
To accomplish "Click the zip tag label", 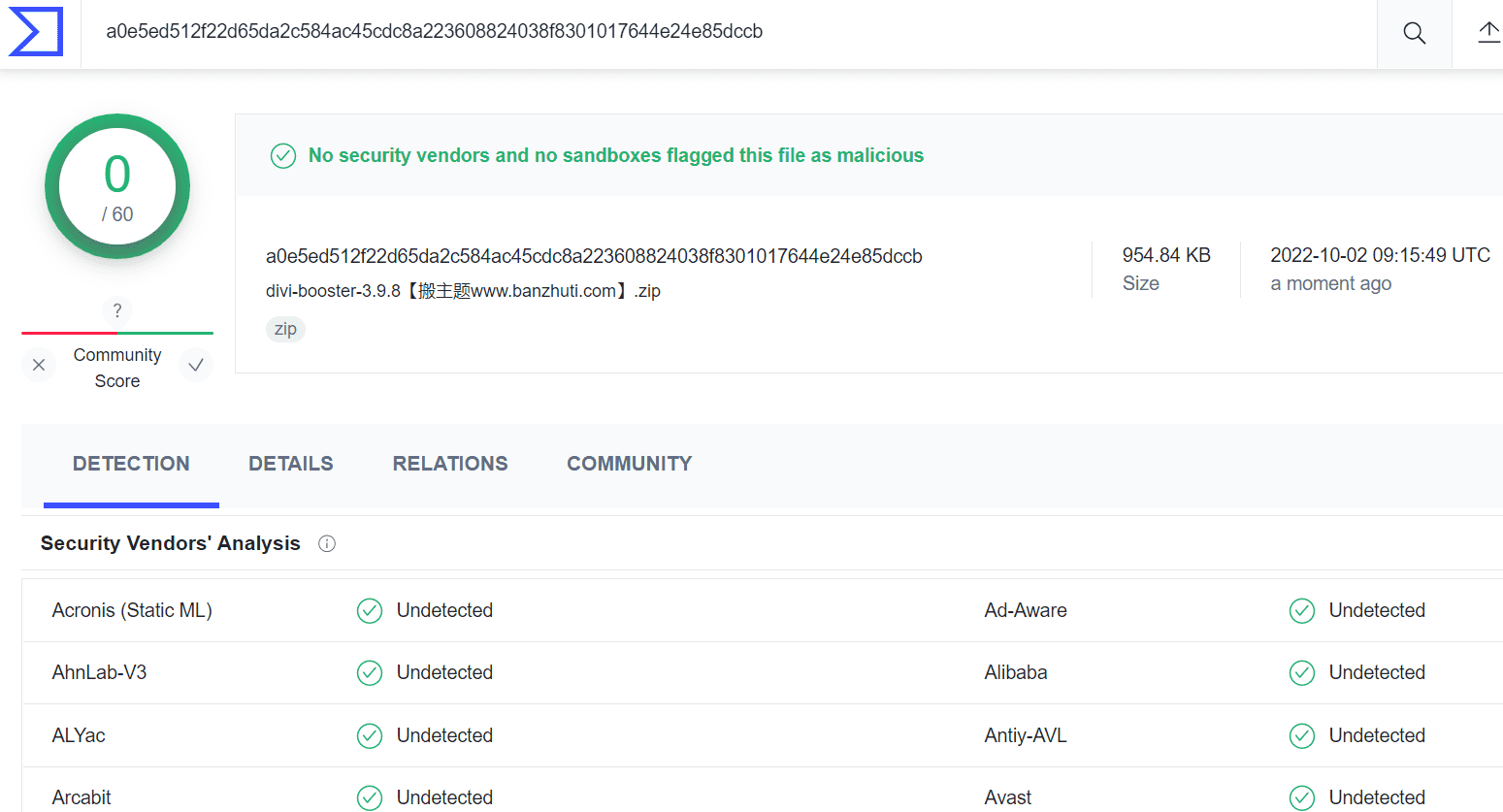I will [x=285, y=329].
